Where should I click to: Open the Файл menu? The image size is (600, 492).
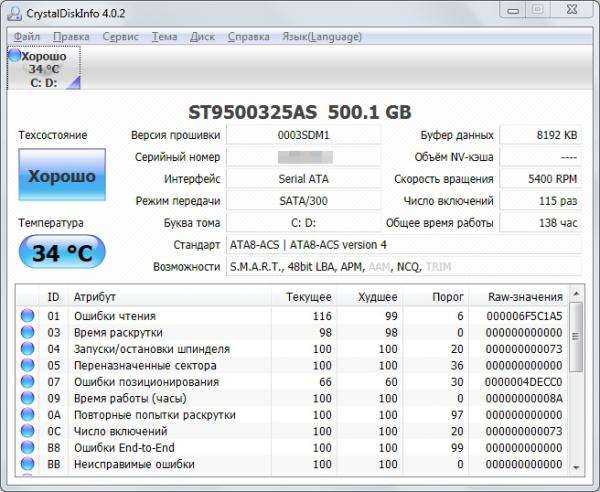(x=27, y=37)
